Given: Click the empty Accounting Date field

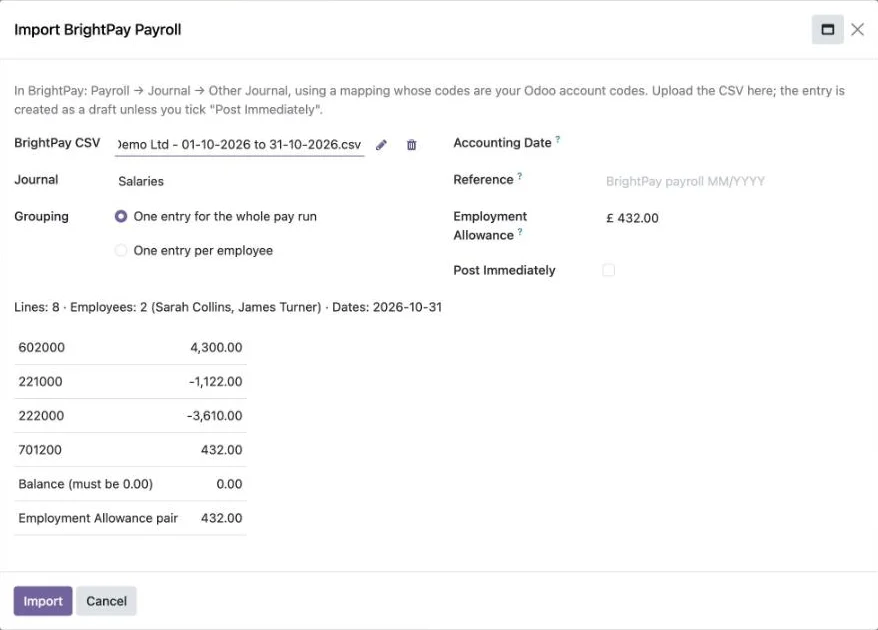Looking at the screenshot, I should coord(734,143).
